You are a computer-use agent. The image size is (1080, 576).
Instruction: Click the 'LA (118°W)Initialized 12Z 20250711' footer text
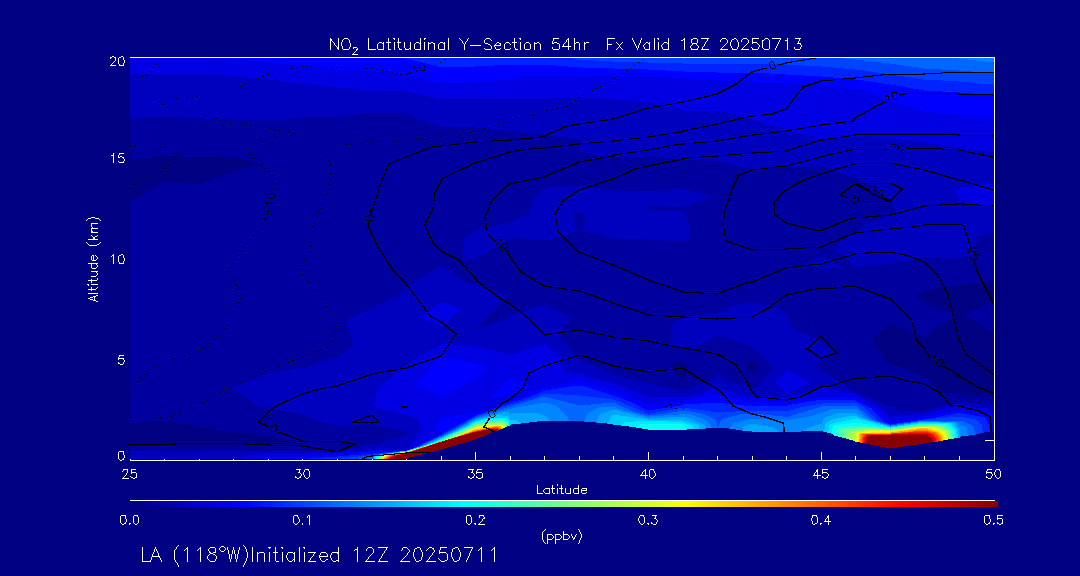(319, 555)
